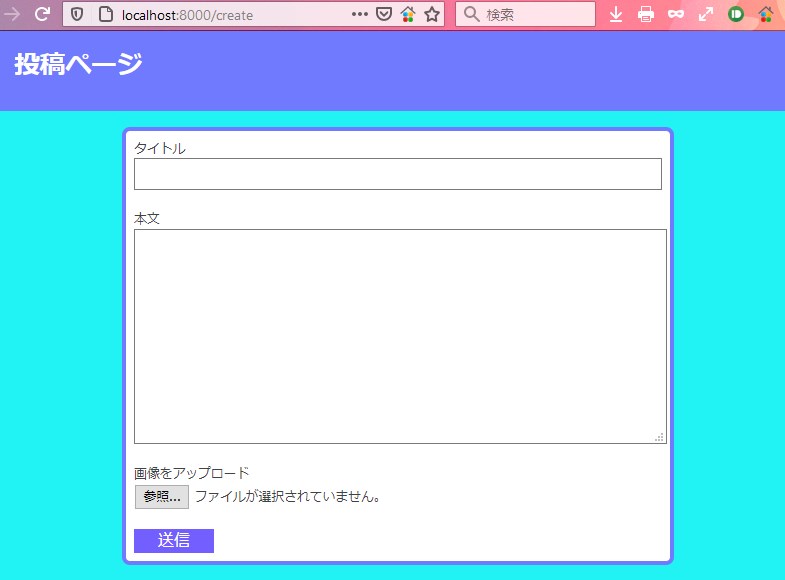Click the colorful house icon in address bar
This screenshot has height=580, width=785.
[407, 14]
